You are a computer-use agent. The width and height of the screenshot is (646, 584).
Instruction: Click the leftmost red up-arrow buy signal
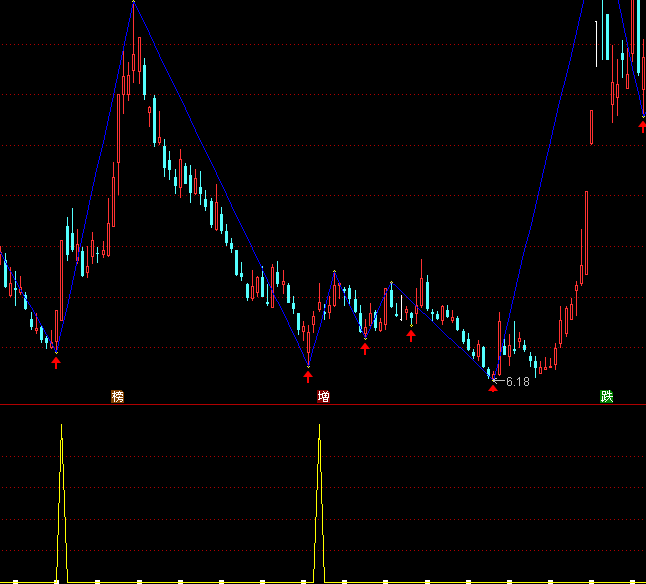(x=56, y=363)
